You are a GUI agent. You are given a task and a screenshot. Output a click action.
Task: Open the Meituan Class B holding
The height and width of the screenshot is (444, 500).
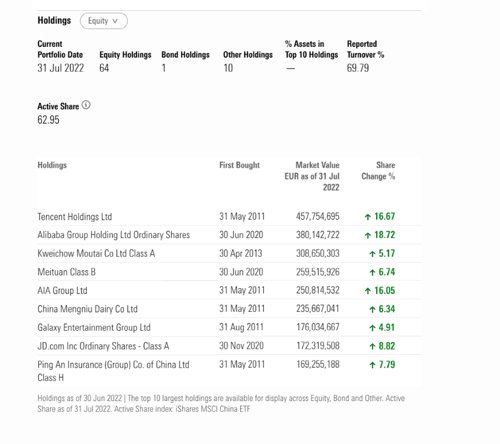pos(66,272)
